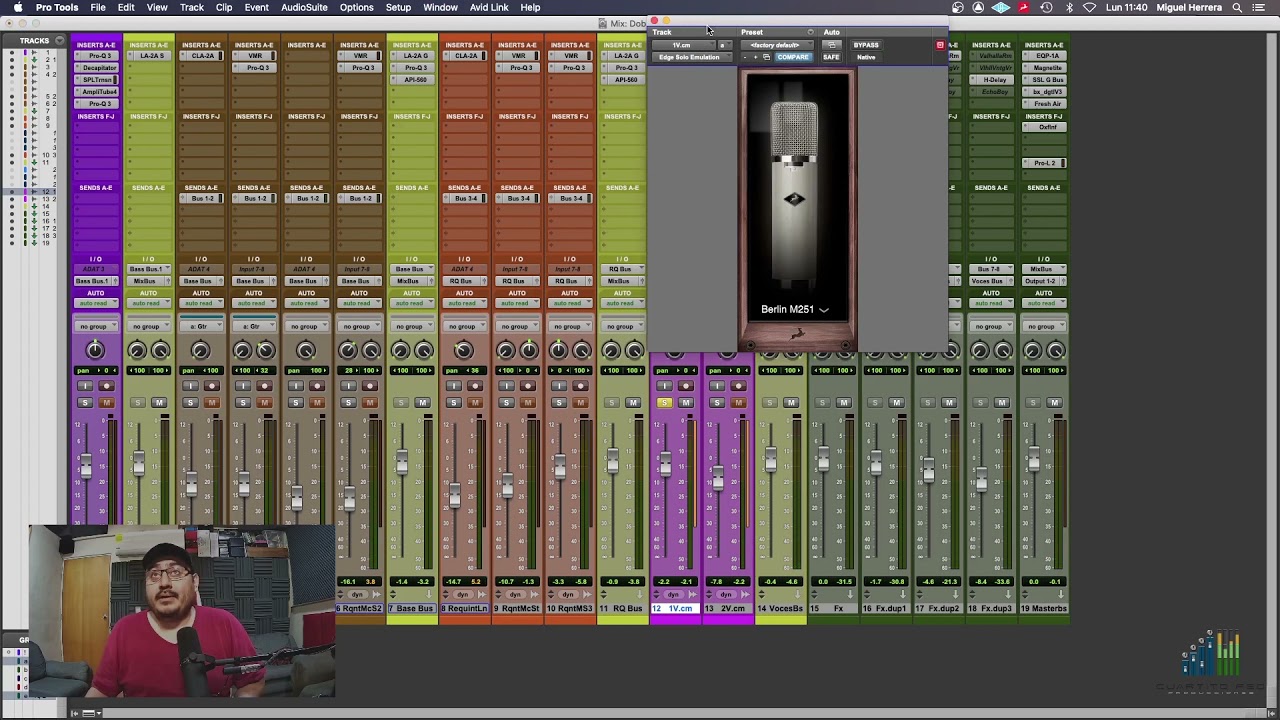Enable record on the 1V.cm track
The width and height of the screenshot is (1280, 720).
(x=685, y=386)
